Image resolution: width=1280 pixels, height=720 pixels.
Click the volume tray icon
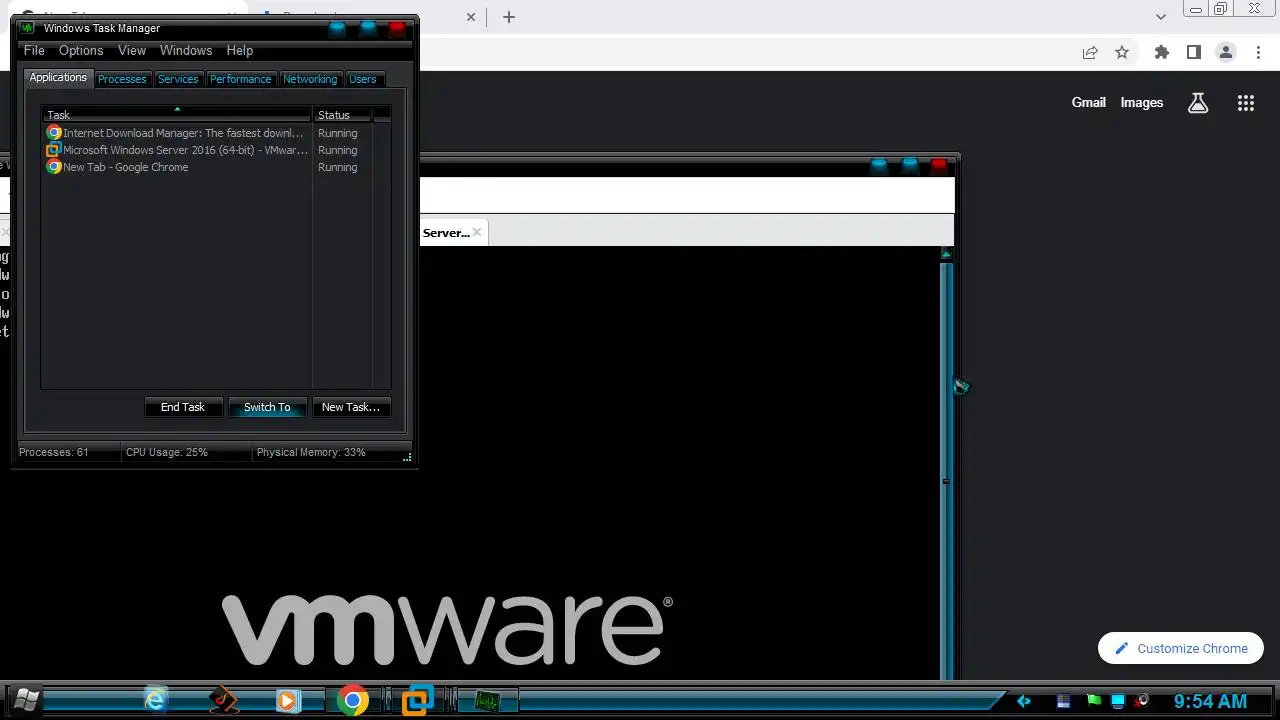pyautogui.click(x=1143, y=701)
